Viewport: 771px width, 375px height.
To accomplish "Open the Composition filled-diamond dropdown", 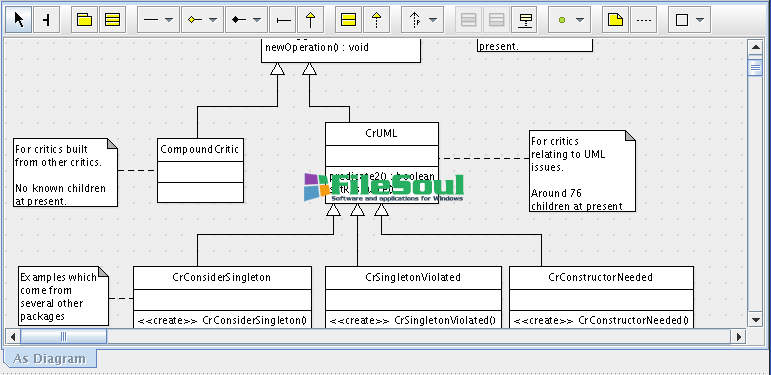I will 257,20.
